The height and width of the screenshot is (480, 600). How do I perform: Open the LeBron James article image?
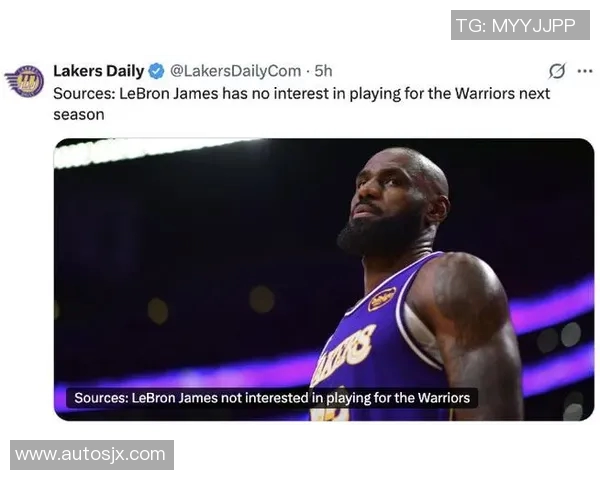click(324, 279)
